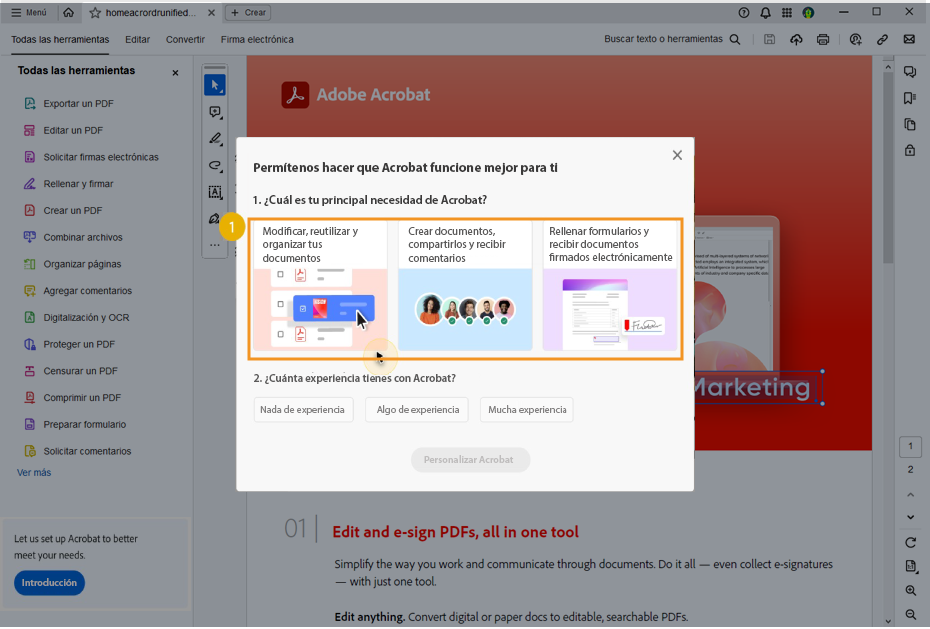Open the '+ Crear' tab dropdown
This screenshot has width=930, height=629.
click(248, 12)
